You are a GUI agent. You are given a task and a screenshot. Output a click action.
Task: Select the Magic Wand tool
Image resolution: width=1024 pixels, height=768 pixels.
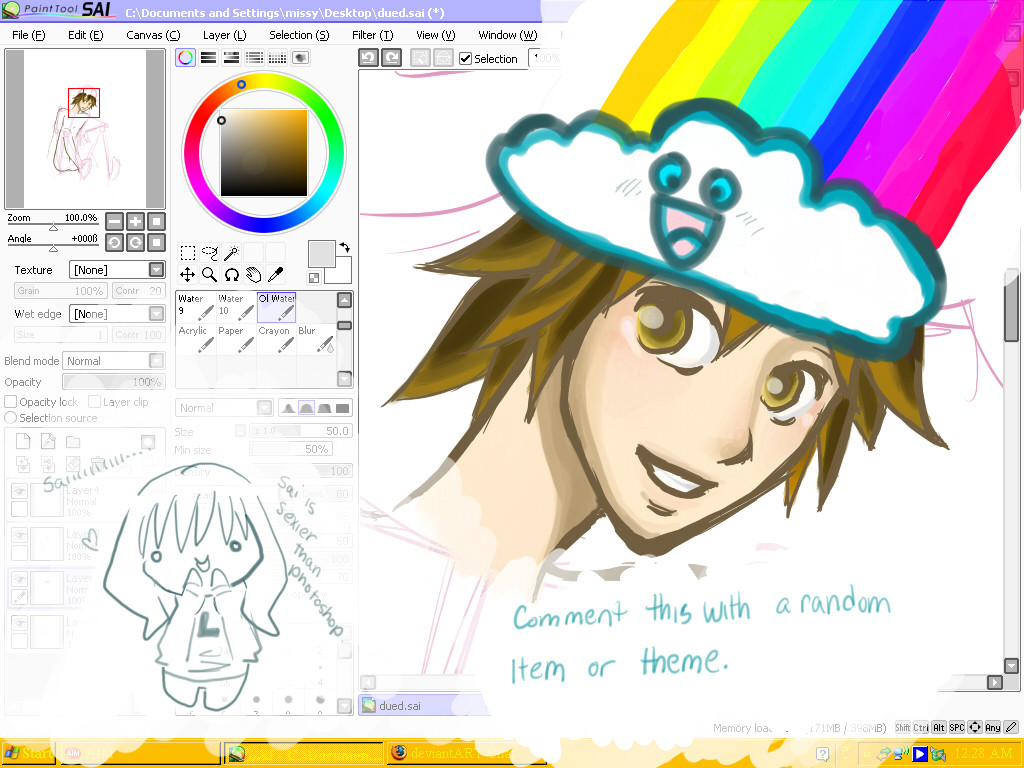click(x=232, y=253)
